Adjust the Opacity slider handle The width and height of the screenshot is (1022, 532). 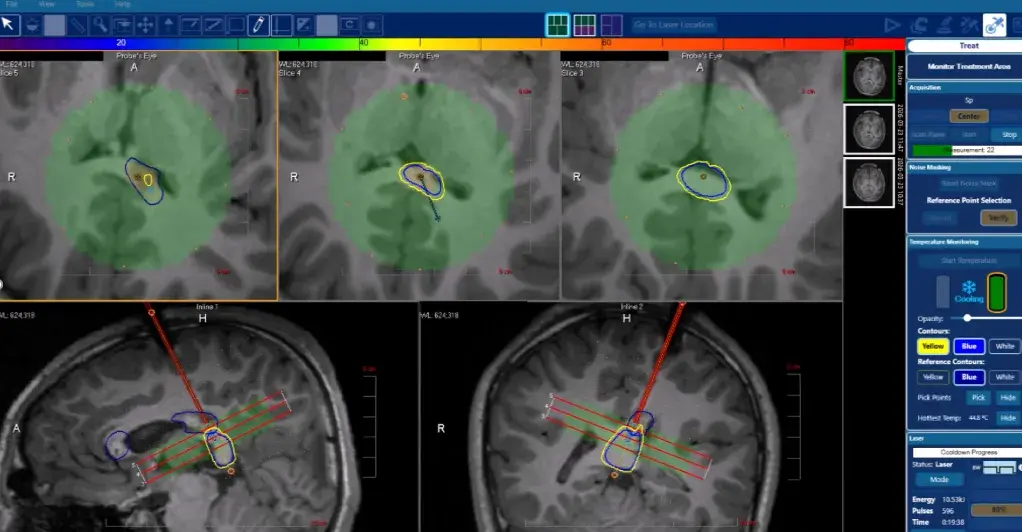[x=967, y=318]
